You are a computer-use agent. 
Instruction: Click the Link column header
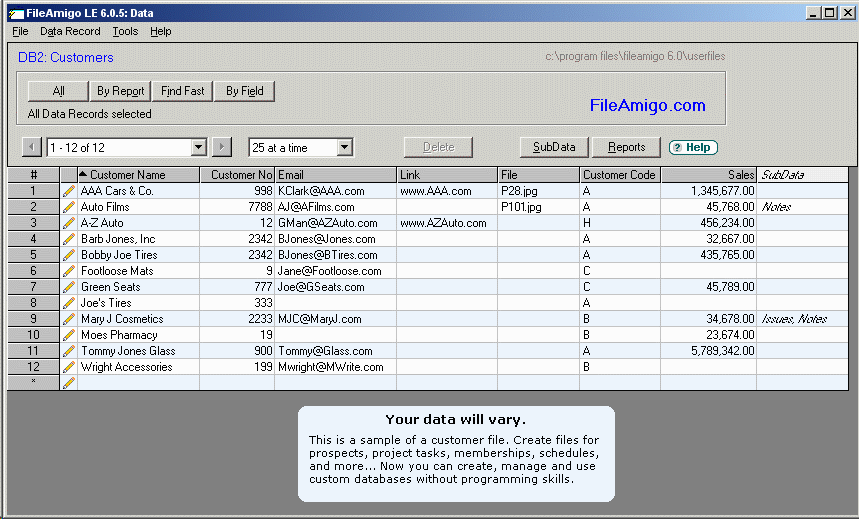(447, 175)
